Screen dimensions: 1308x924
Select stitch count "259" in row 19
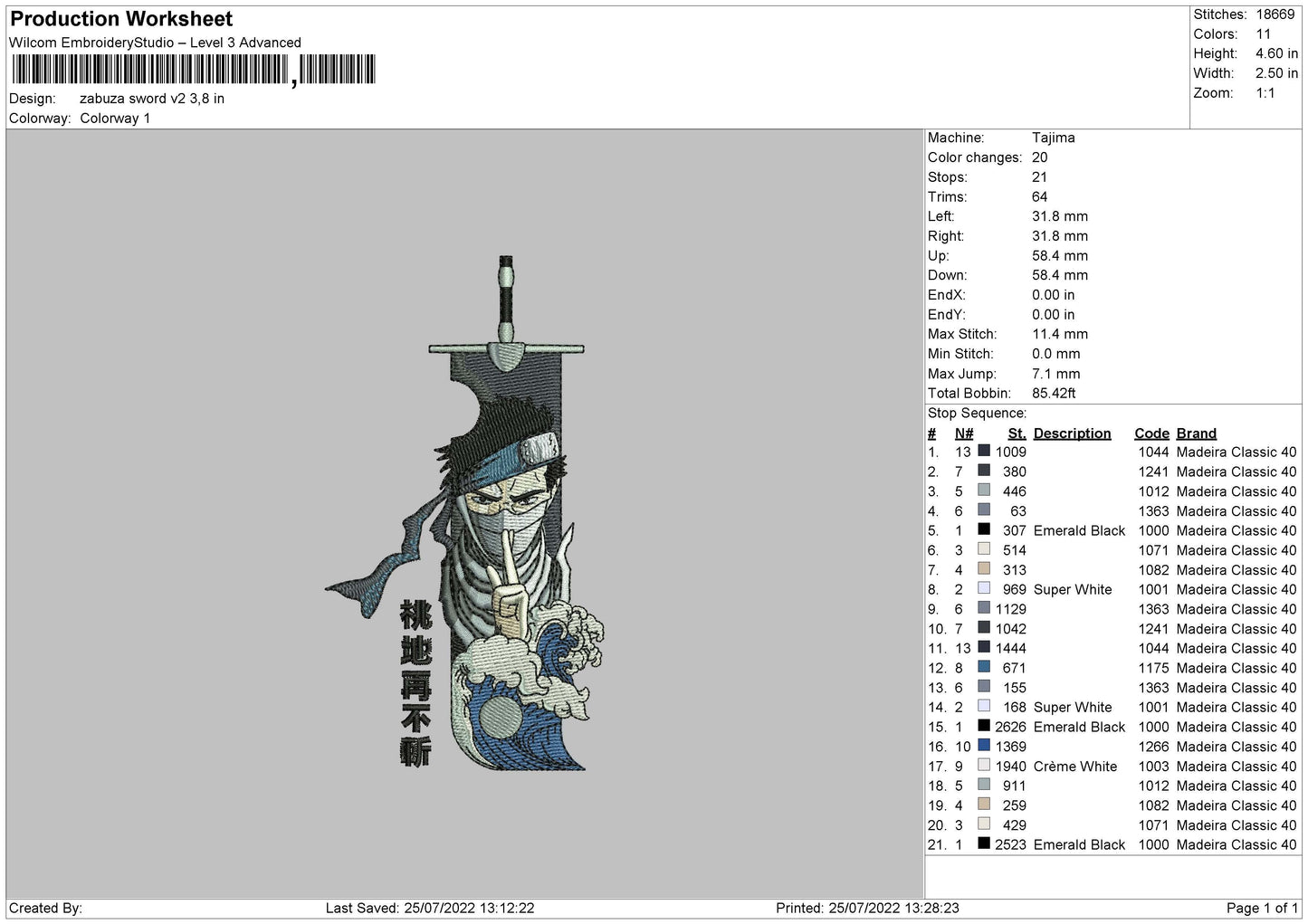[x=1015, y=805]
